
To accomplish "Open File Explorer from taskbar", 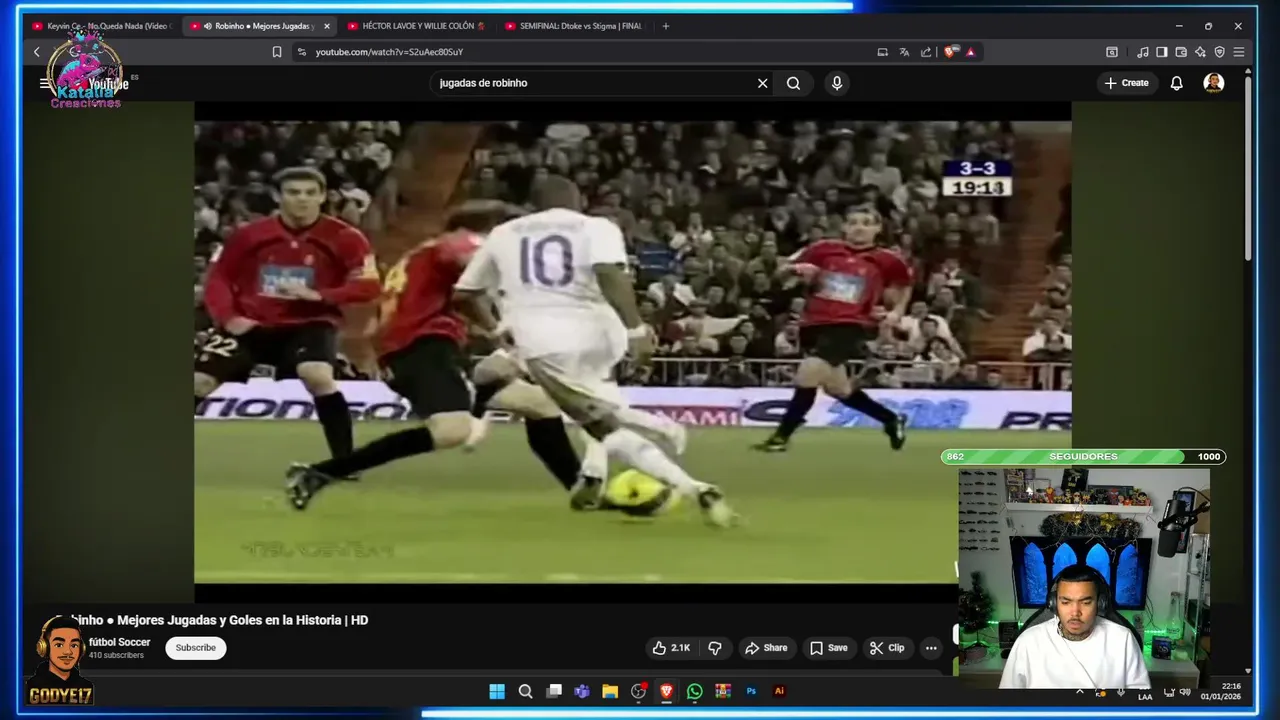I will point(610,691).
